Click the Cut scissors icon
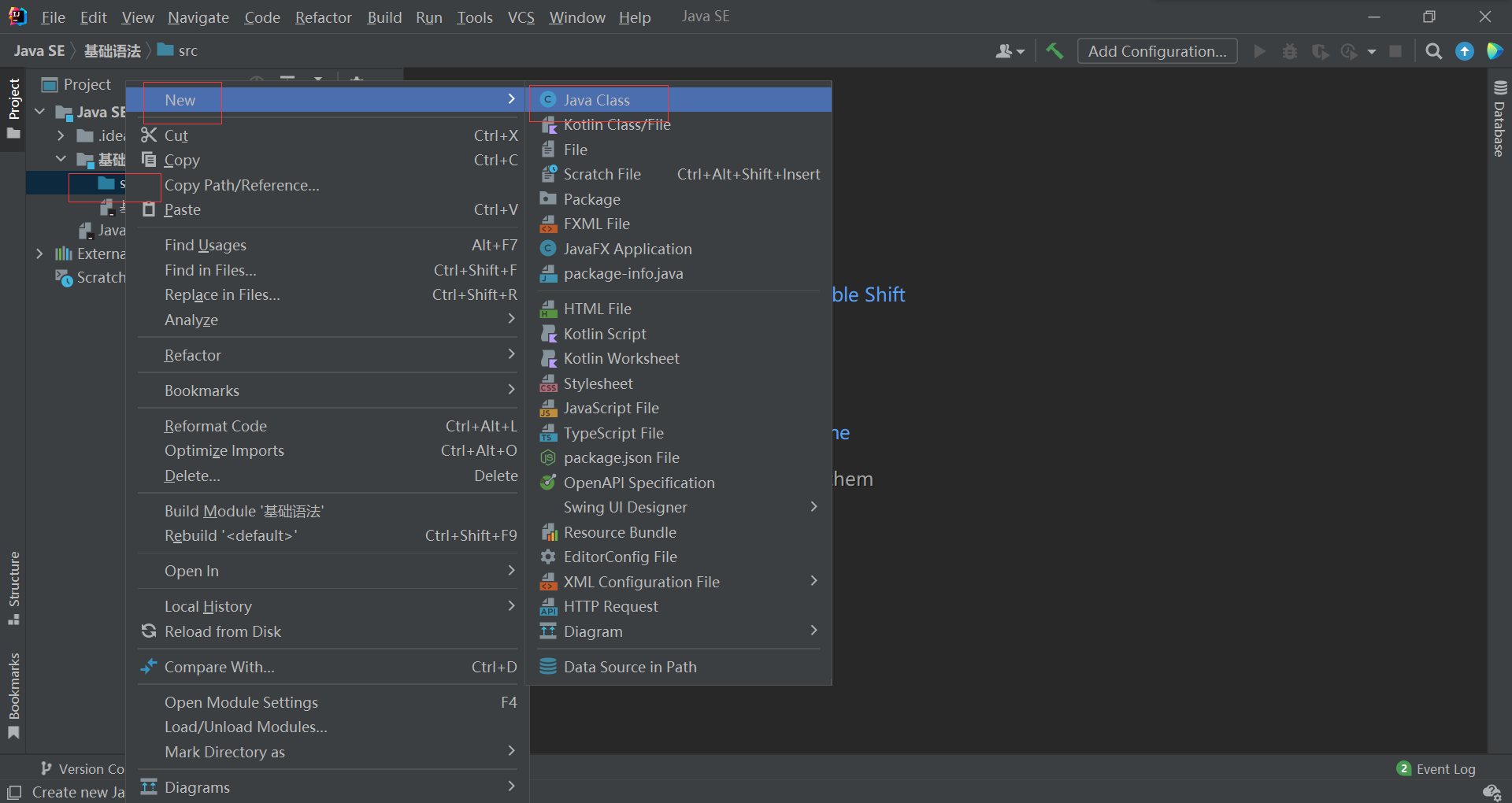 (149, 135)
